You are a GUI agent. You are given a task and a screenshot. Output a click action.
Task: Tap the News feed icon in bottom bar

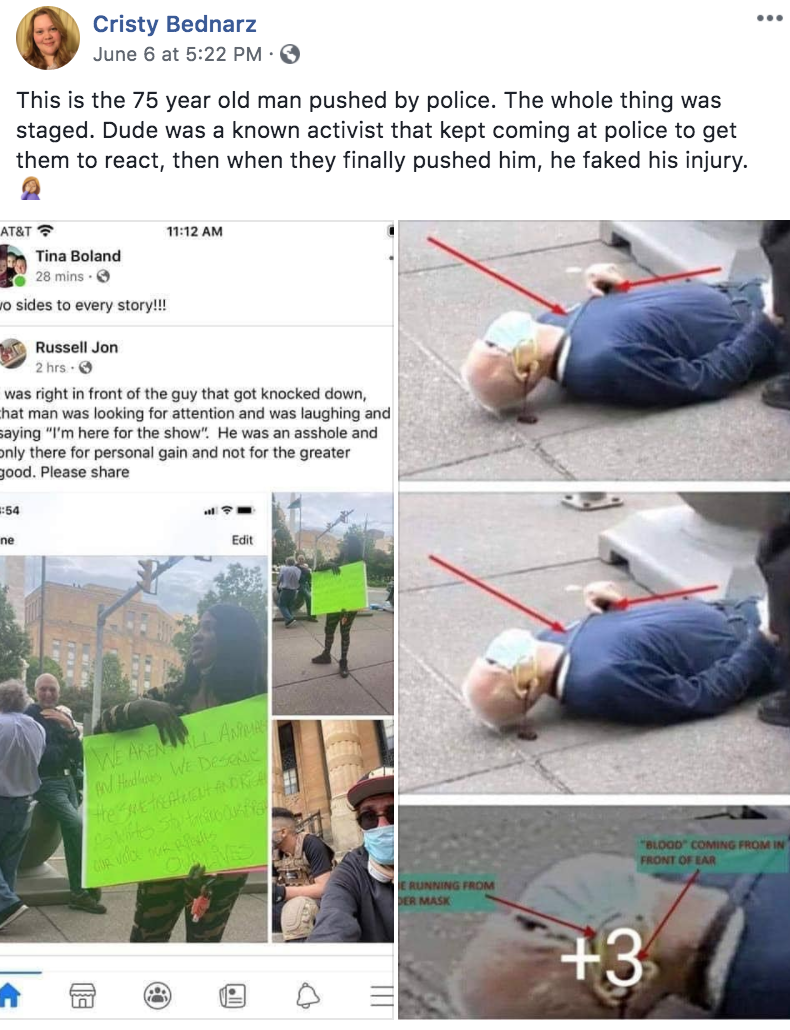[x=232, y=995]
